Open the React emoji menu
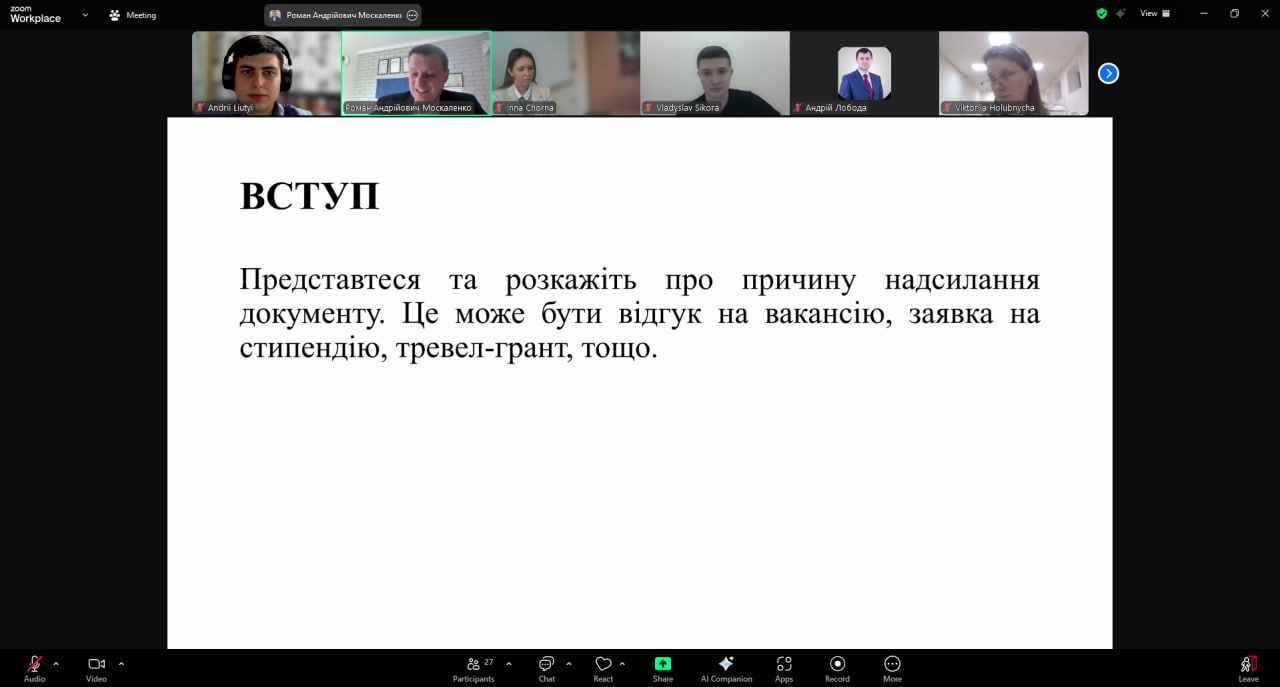Image resolution: width=1280 pixels, height=687 pixels. tap(603, 668)
